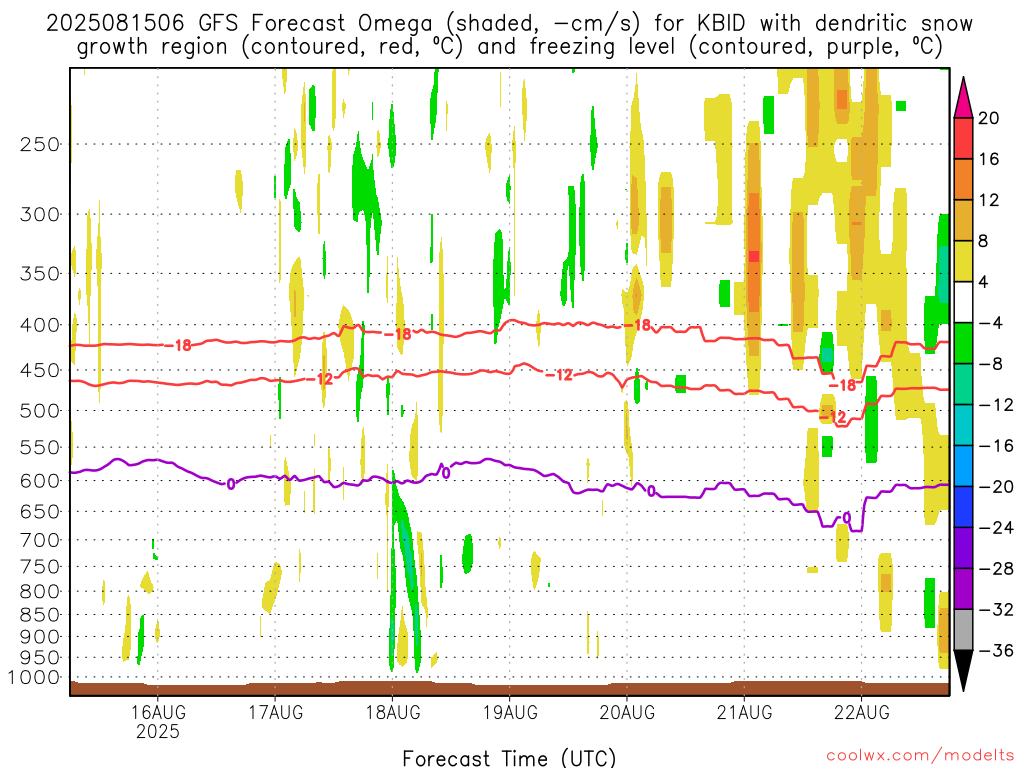Click the red 16–20 color scale swatch
The image size is (1024, 768).
963,138
